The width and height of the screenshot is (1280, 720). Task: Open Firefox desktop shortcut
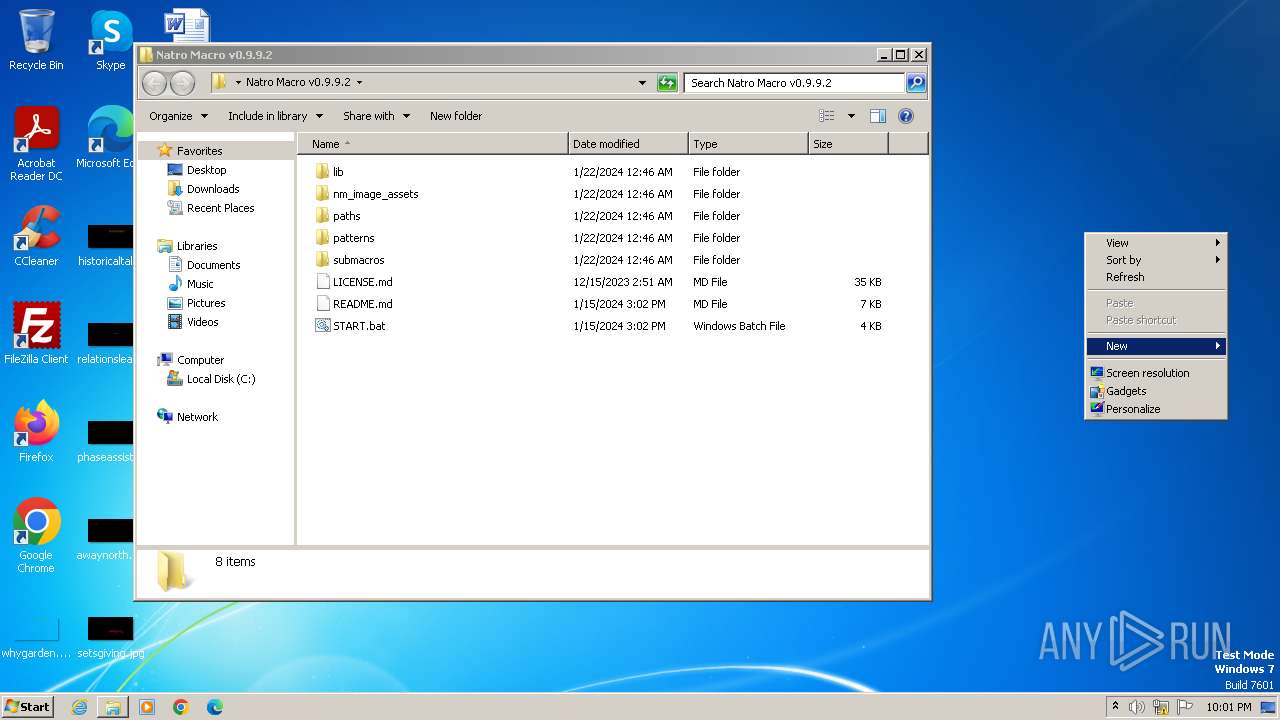coord(36,432)
